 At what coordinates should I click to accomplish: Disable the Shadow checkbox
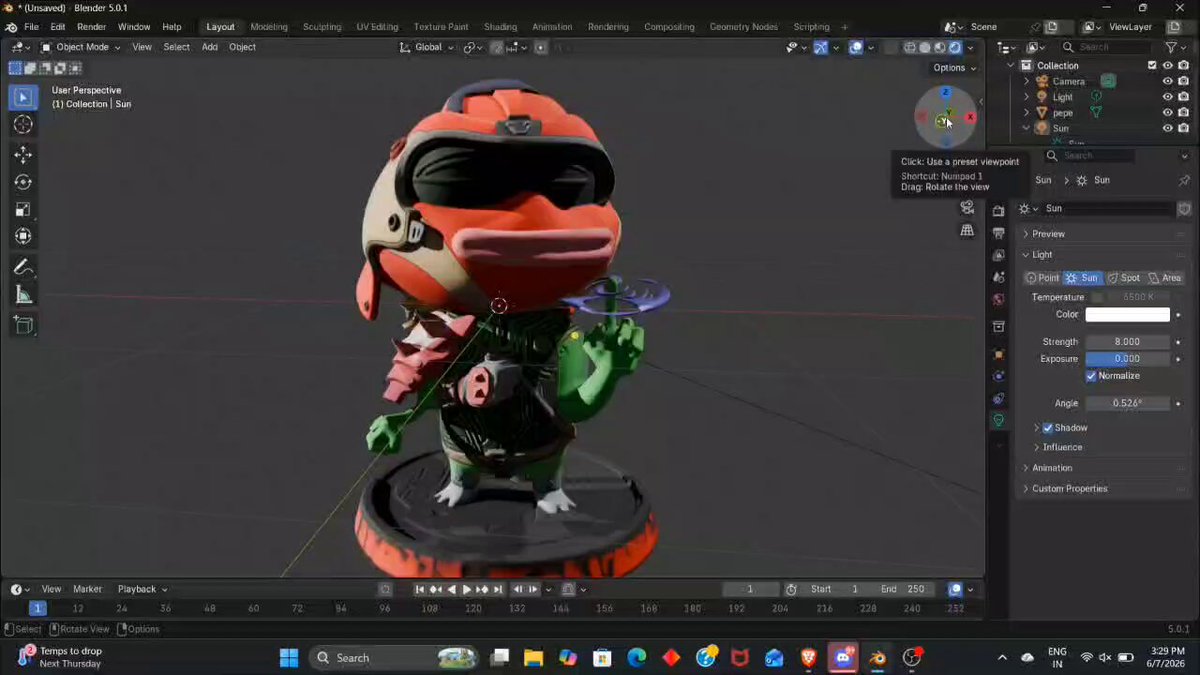[1048, 428]
